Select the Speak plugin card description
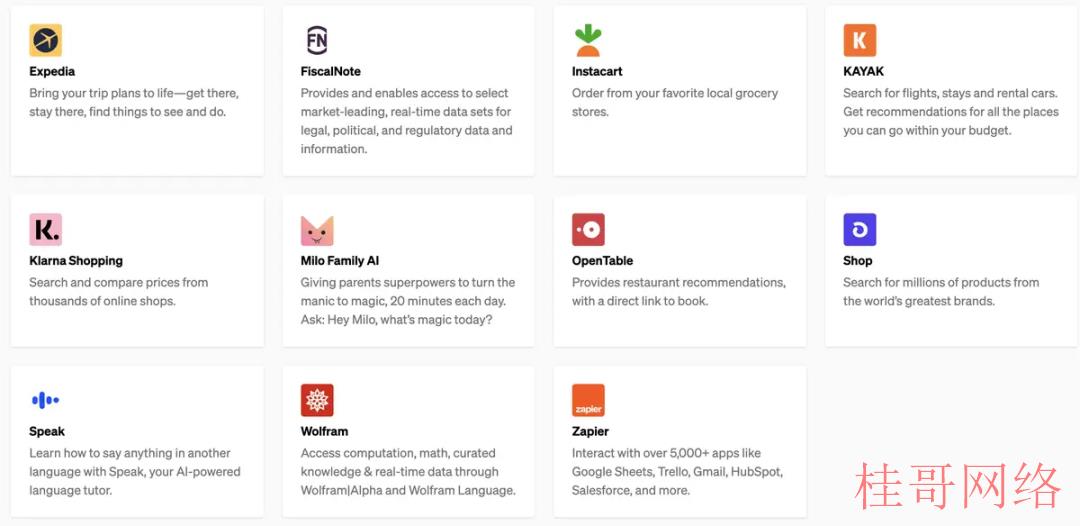Viewport: 1080px width, 526px height. 135,472
